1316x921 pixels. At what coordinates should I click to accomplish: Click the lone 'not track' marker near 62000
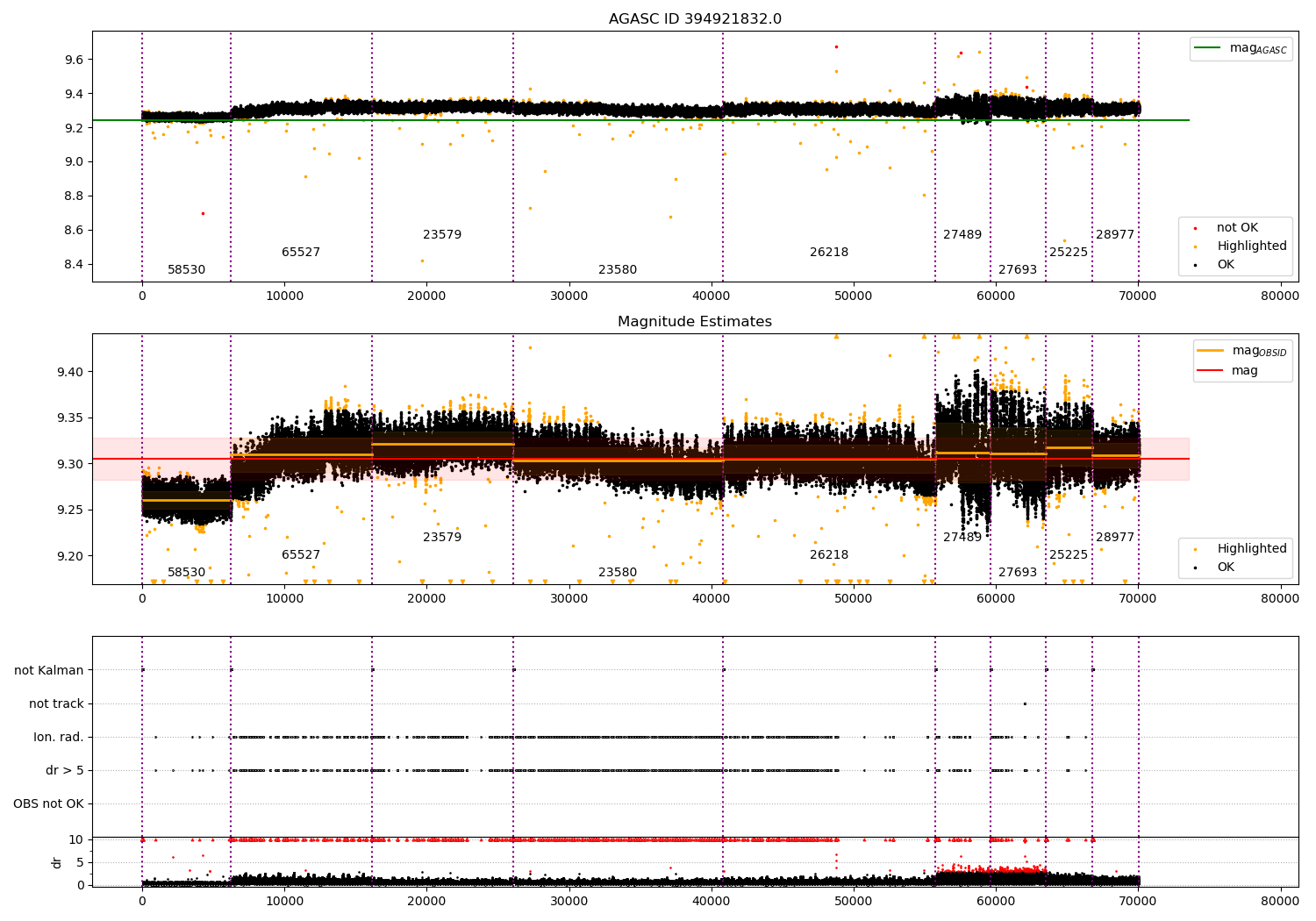pyautogui.click(x=1025, y=703)
